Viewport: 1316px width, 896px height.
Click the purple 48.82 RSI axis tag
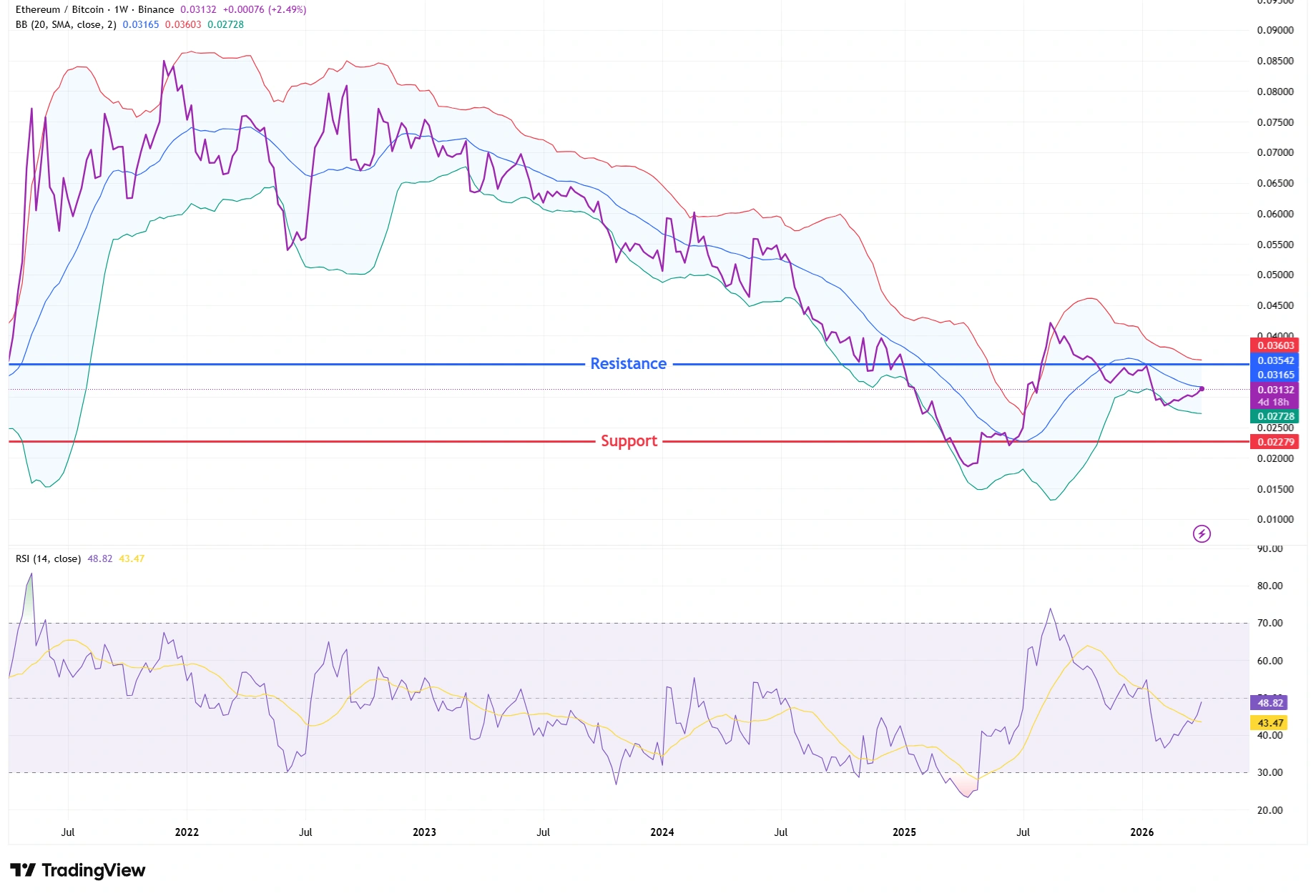click(1270, 703)
